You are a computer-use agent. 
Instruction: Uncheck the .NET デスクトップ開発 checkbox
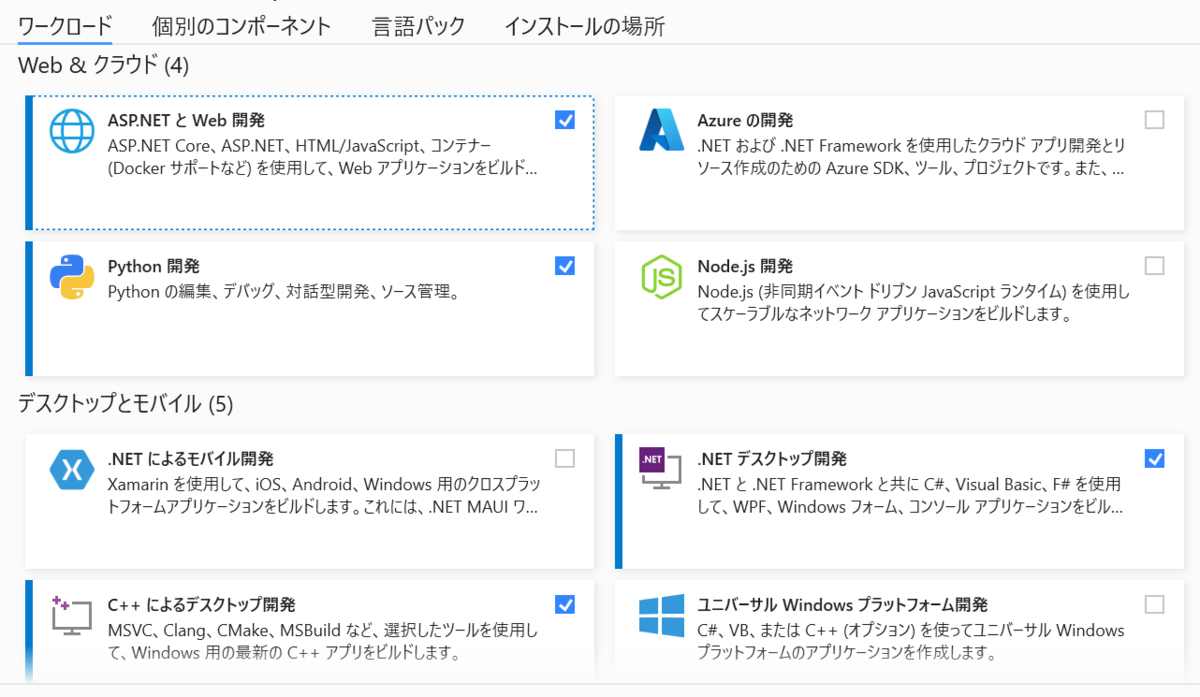tap(1155, 459)
